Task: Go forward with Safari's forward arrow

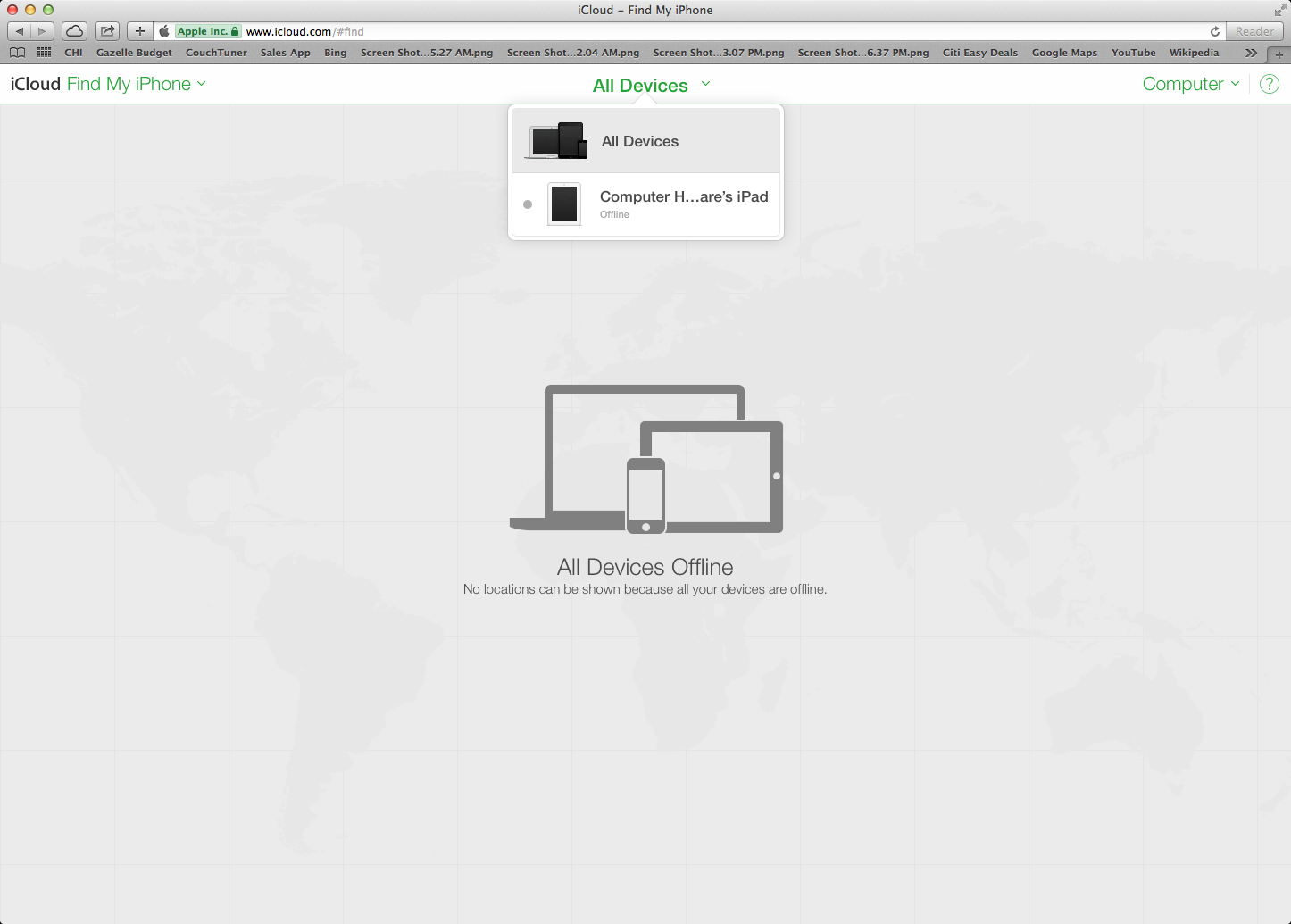Action: pyautogui.click(x=42, y=31)
